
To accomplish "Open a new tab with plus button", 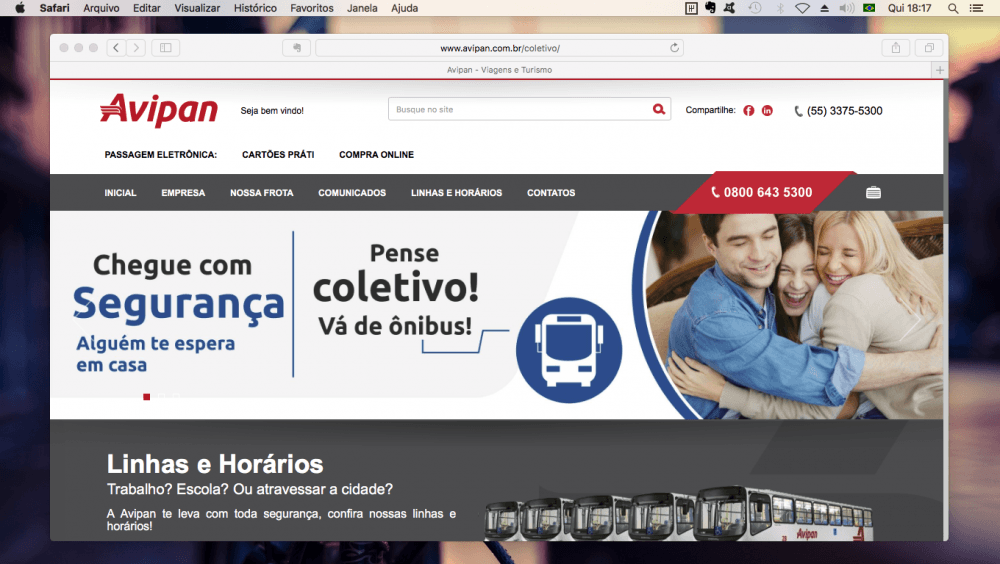I will coord(939,70).
